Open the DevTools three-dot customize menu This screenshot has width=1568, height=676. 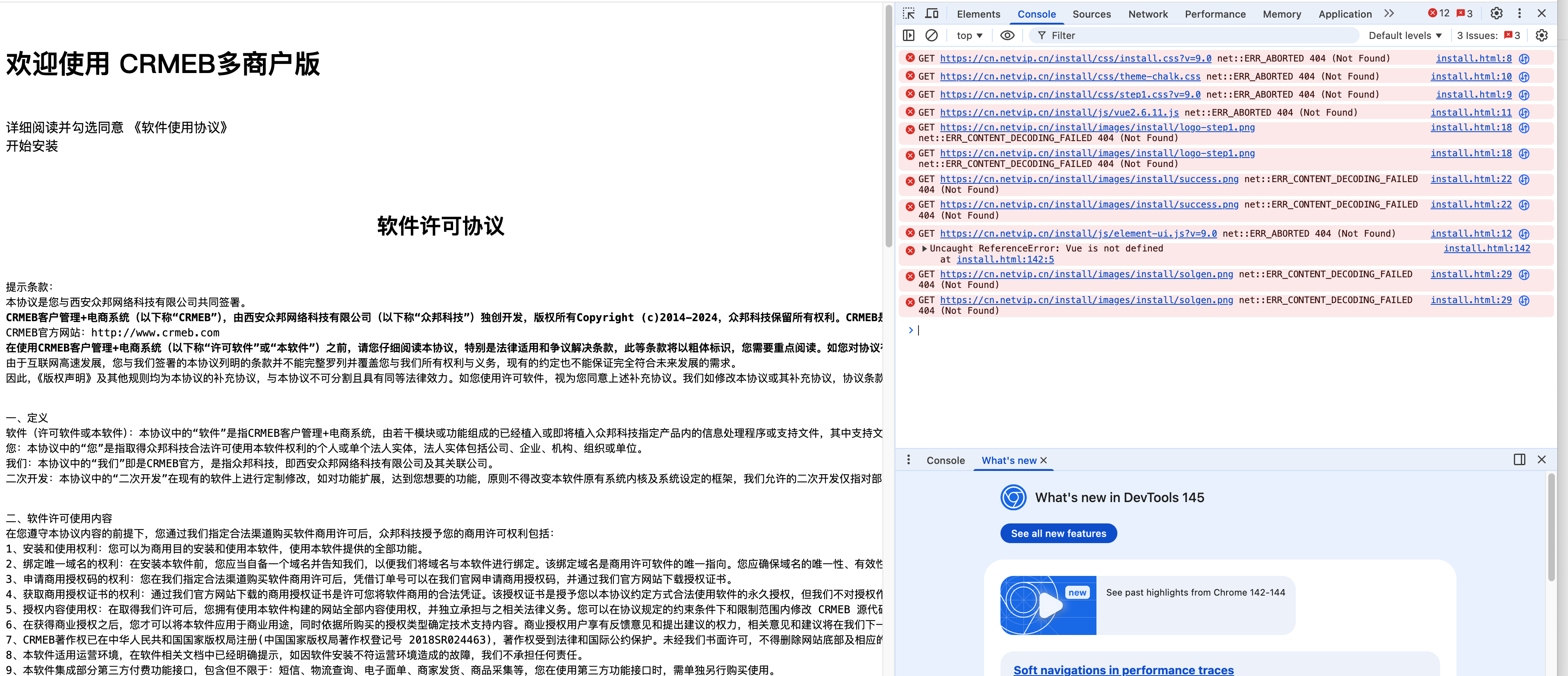(x=1519, y=14)
